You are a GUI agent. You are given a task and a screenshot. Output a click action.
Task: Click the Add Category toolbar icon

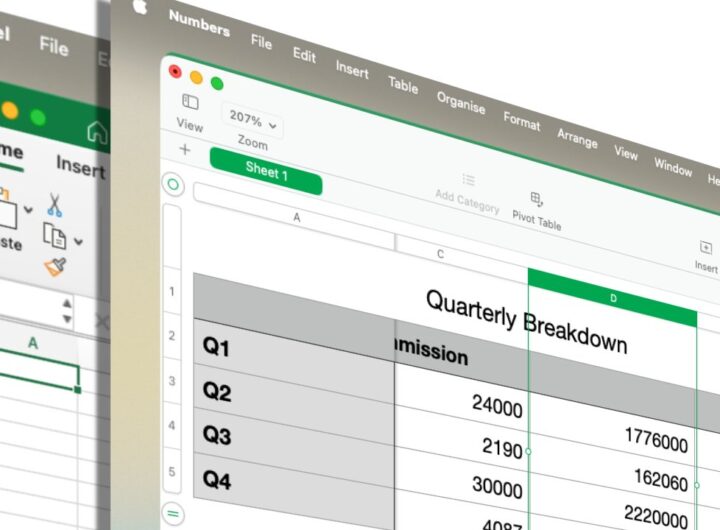[x=468, y=180]
